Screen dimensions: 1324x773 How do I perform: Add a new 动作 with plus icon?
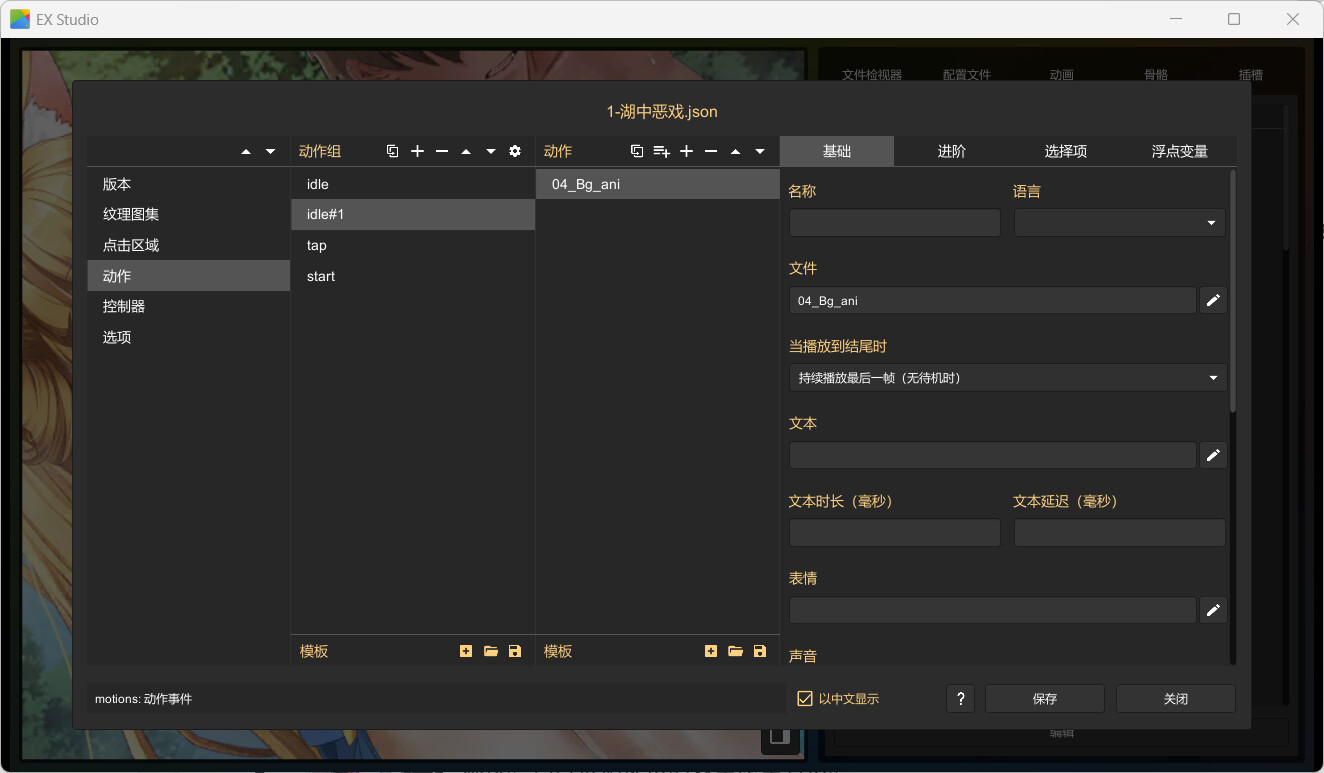686,151
